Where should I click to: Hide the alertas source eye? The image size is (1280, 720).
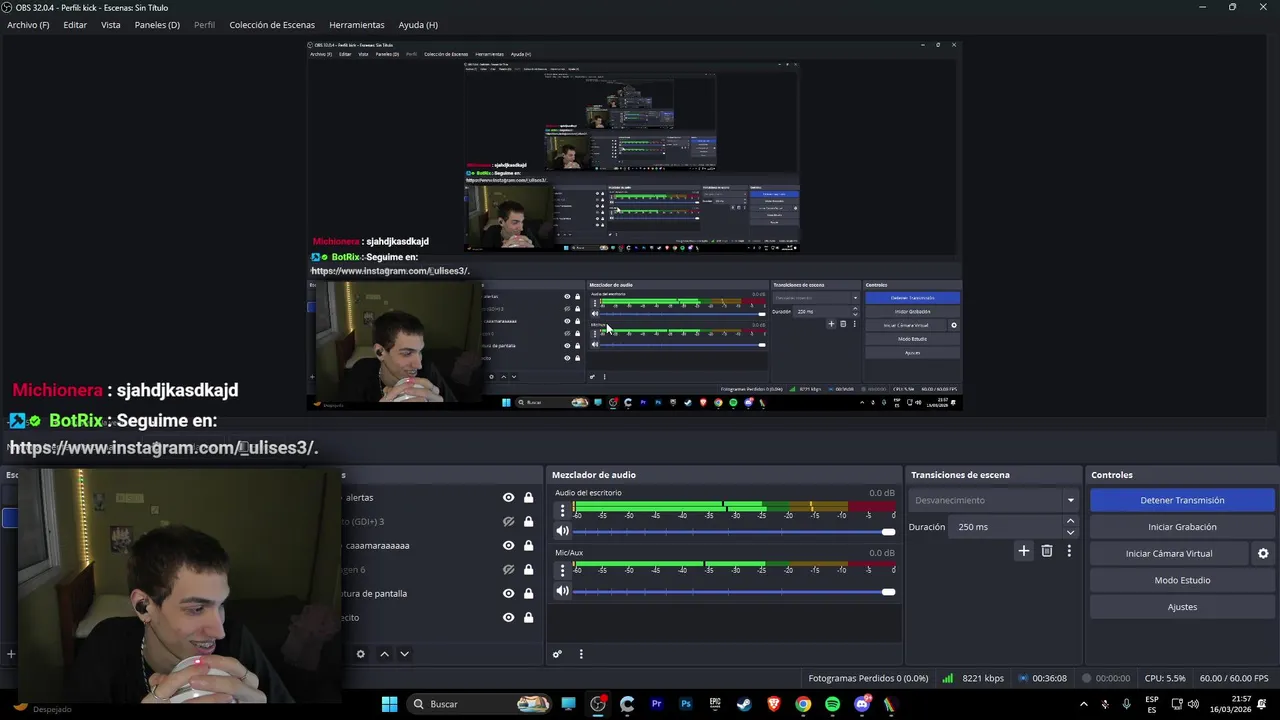click(x=508, y=497)
